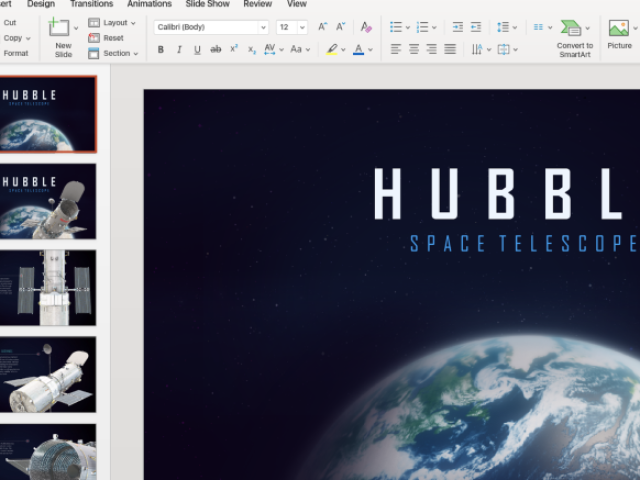640x480 pixels.
Task: Open the text direction icon
Action: click(x=477, y=49)
